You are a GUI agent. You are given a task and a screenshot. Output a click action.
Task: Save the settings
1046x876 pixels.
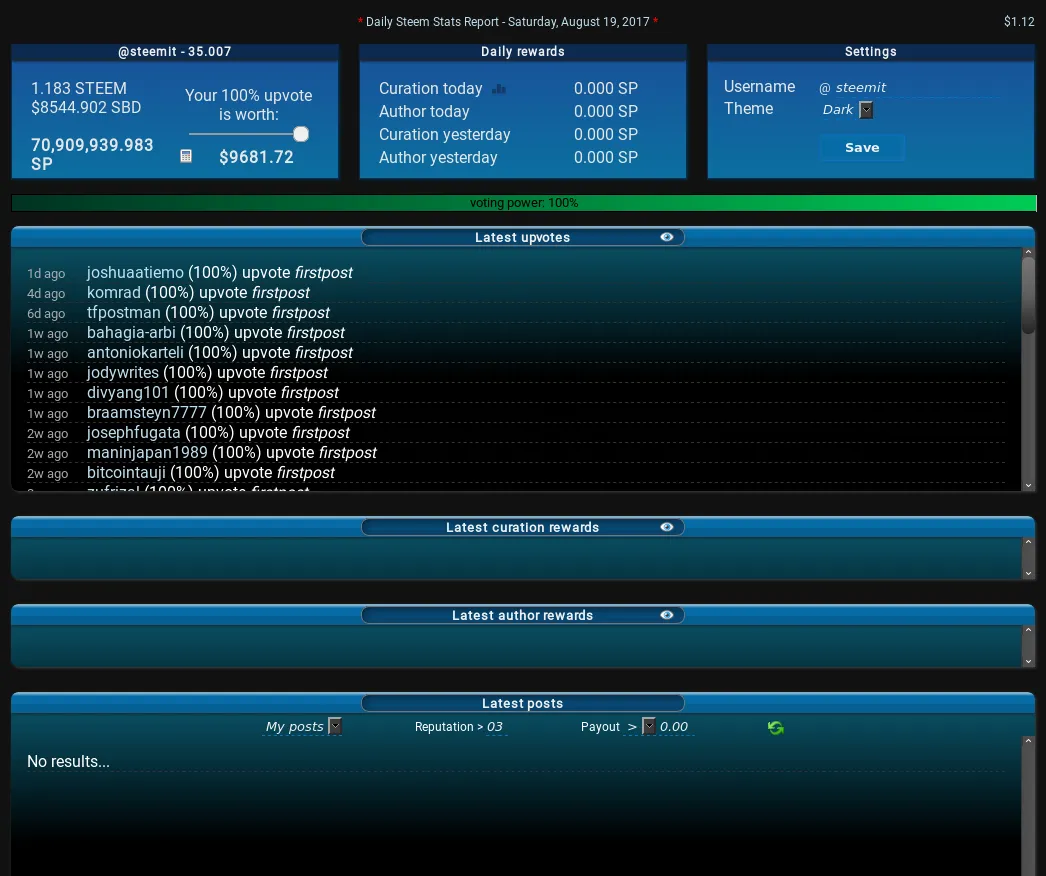[x=862, y=147]
